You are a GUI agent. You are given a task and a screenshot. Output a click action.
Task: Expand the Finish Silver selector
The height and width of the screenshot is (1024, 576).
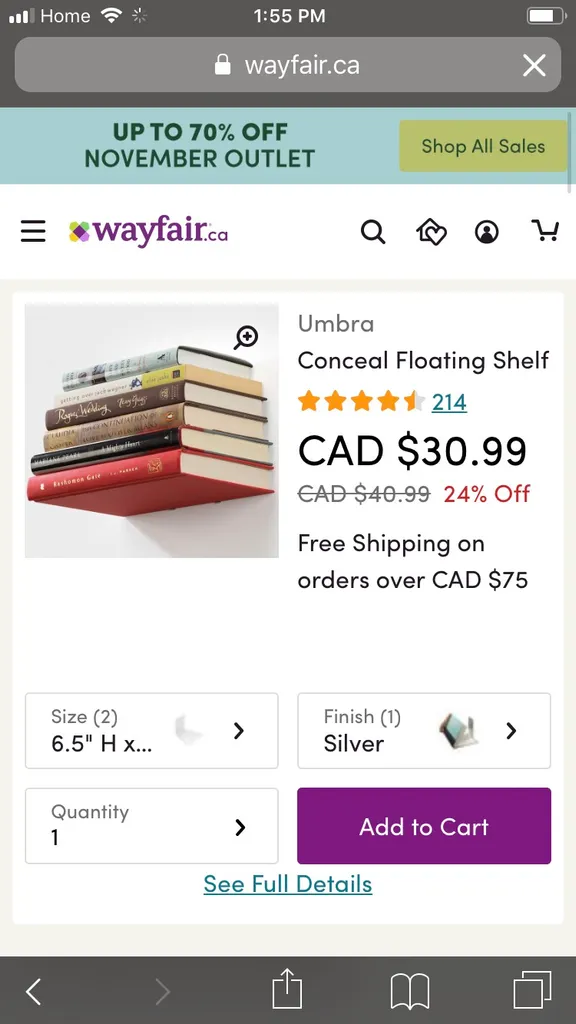424,730
